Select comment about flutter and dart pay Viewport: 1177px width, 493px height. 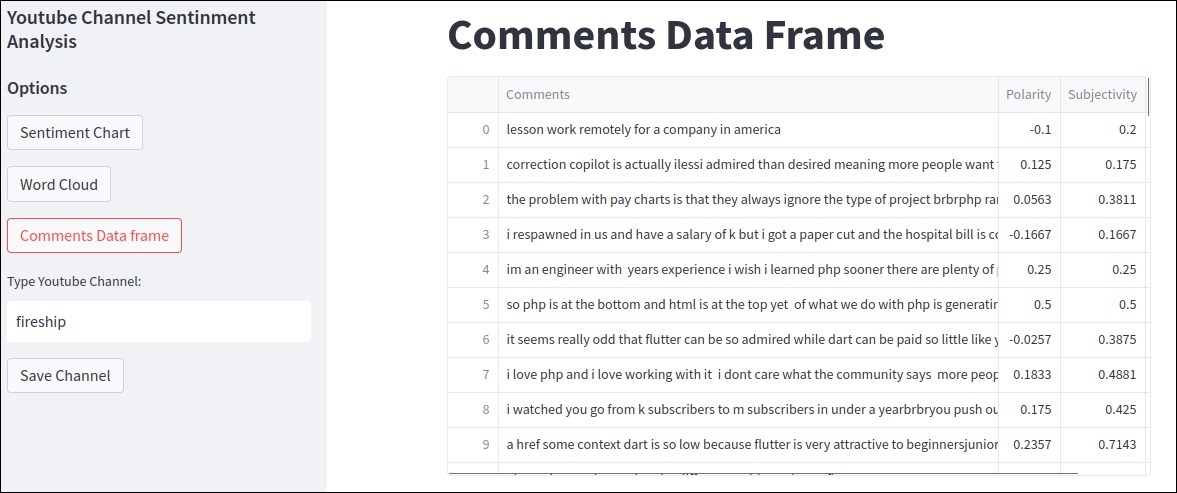(x=747, y=340)
